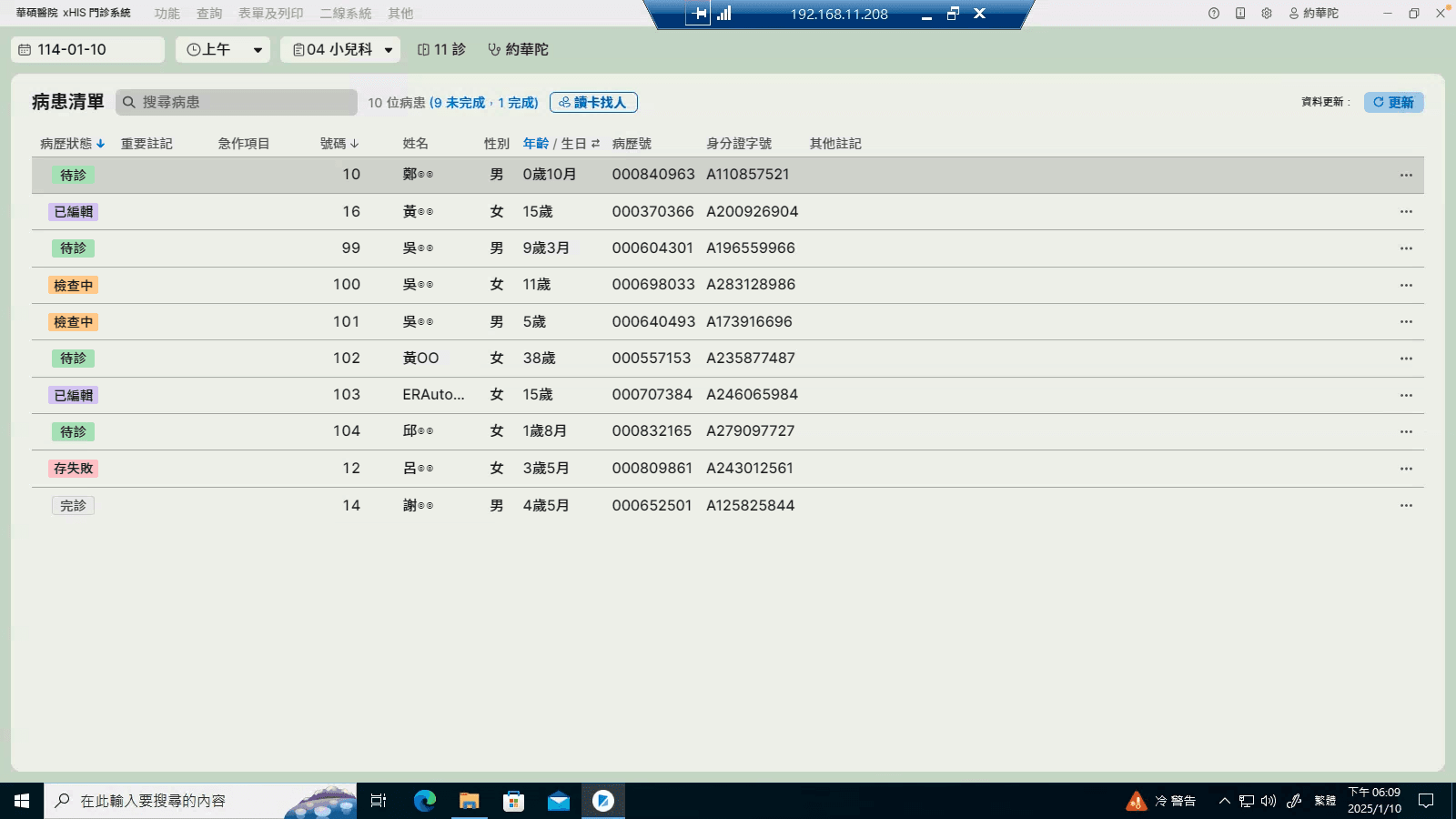
Task: Click the tablet device icon in title bar
Action: point(1240,14)
